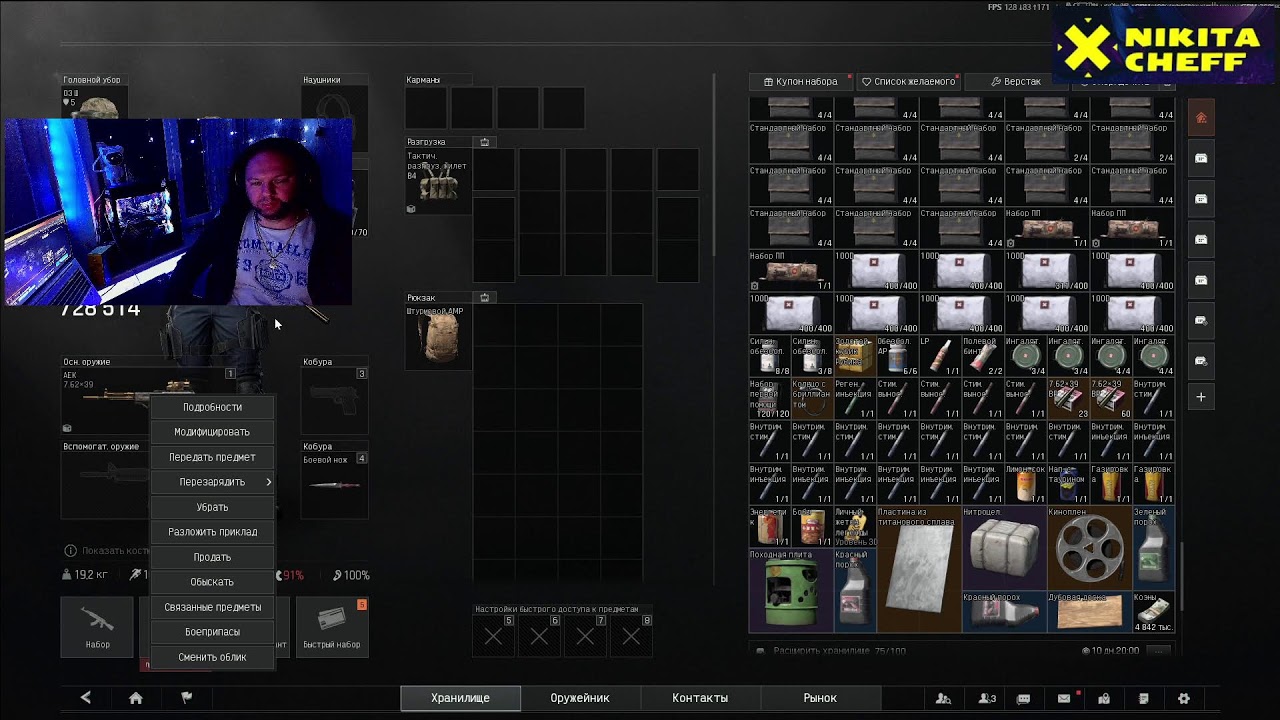Open the home icon in bottom bar
The width and height of the screenshot is (1280, 720).
tap(136, 698)
